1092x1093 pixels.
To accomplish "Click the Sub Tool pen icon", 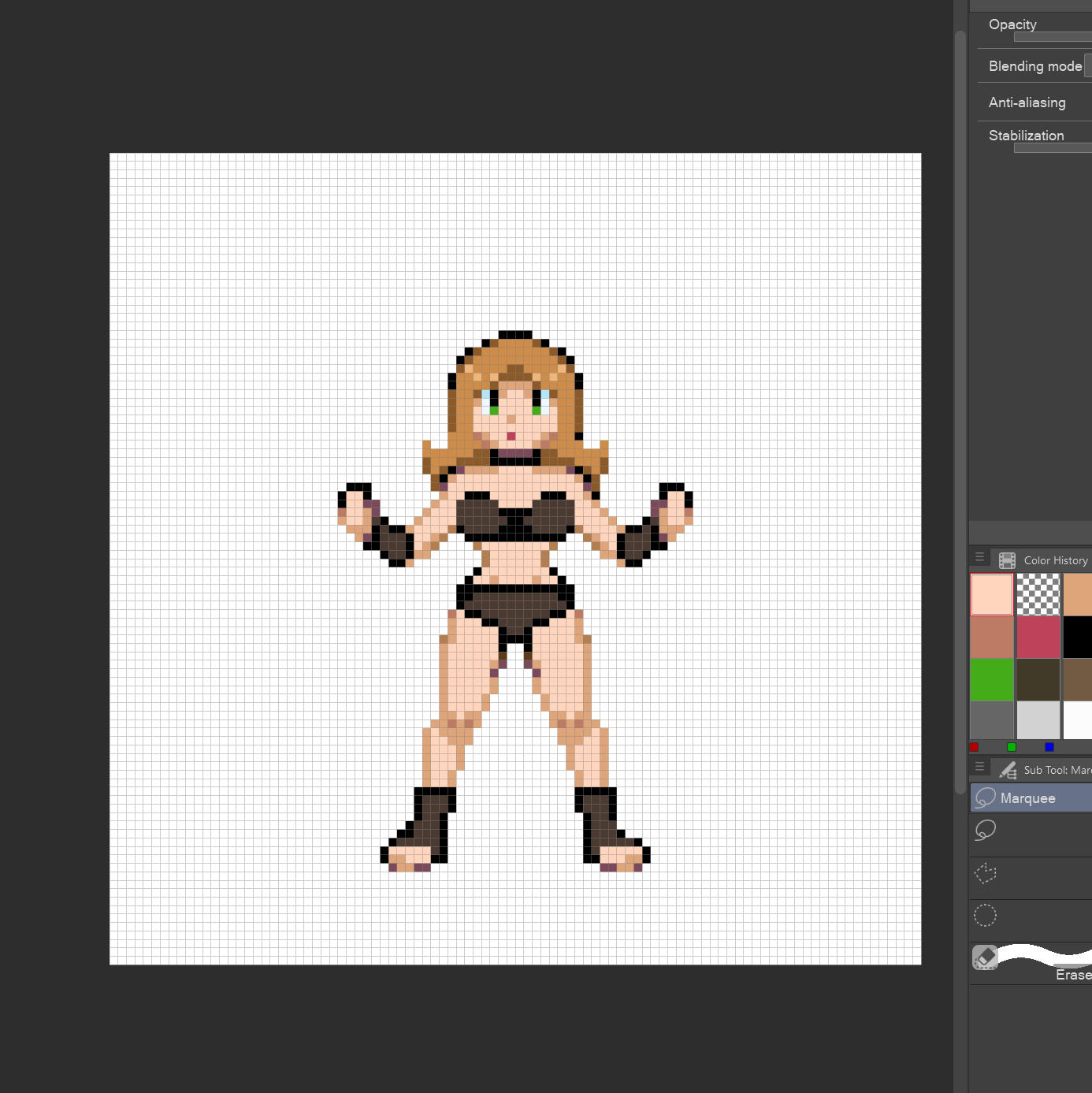I will 1007,770.
